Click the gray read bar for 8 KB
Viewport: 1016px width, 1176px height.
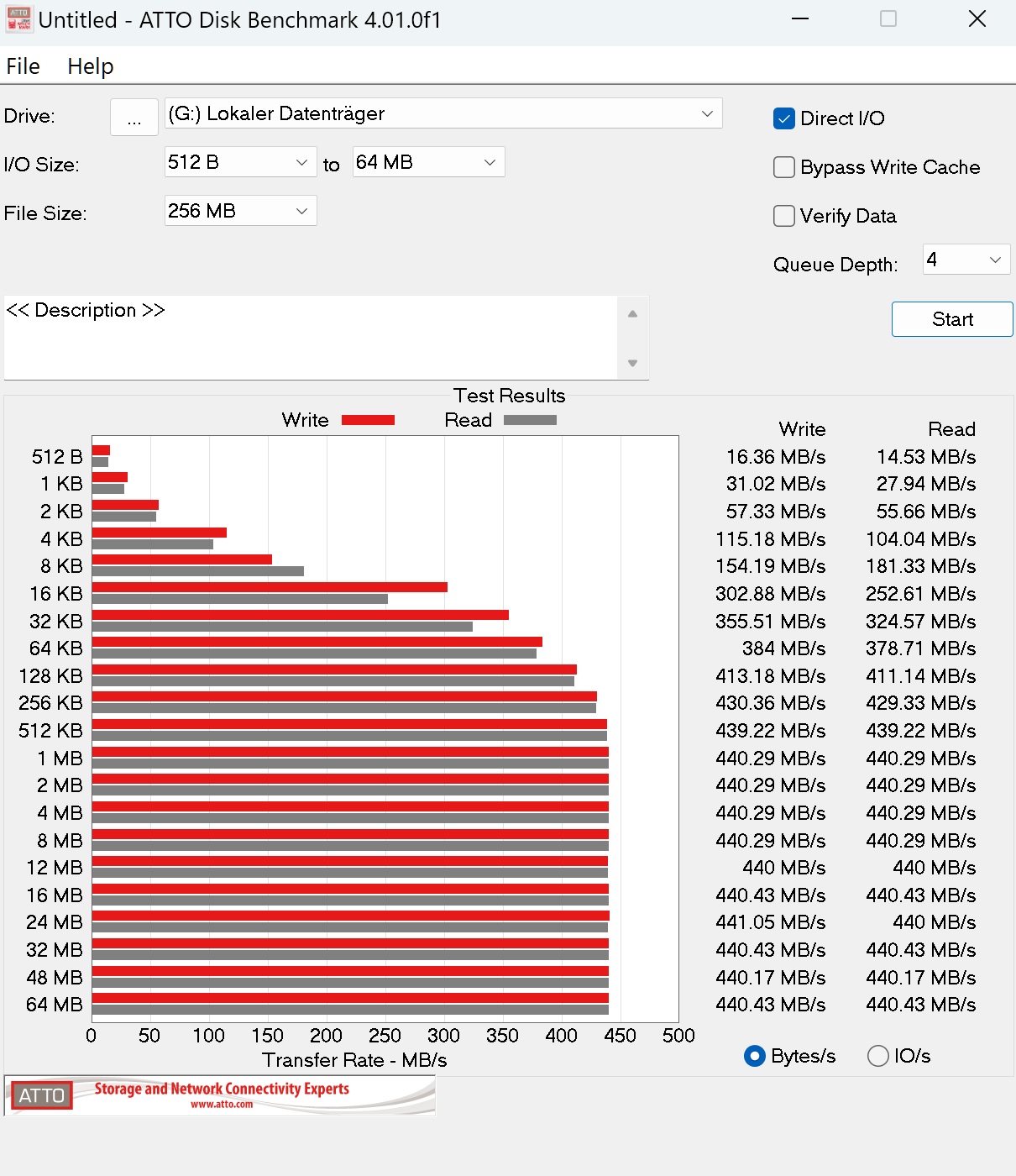tap(198, 571)
